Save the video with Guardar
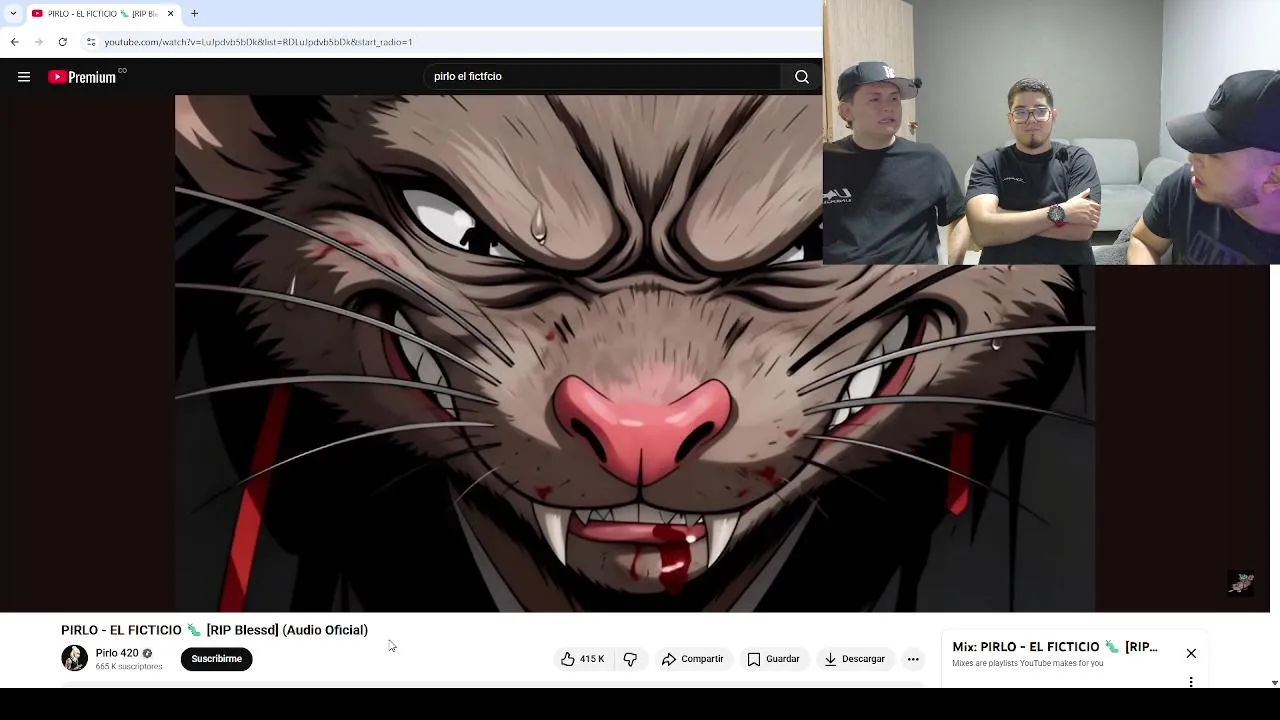Screen dimensions: 1280x720 [774, 659]
